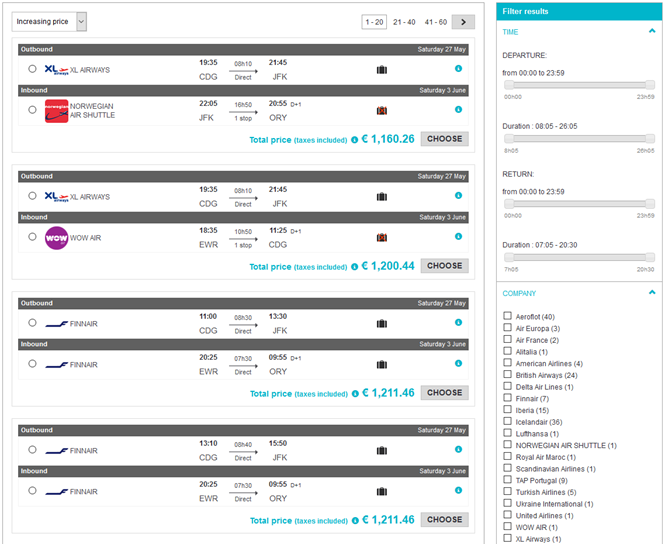Choose the €1,160.26 flight offer

click(444, 139)
